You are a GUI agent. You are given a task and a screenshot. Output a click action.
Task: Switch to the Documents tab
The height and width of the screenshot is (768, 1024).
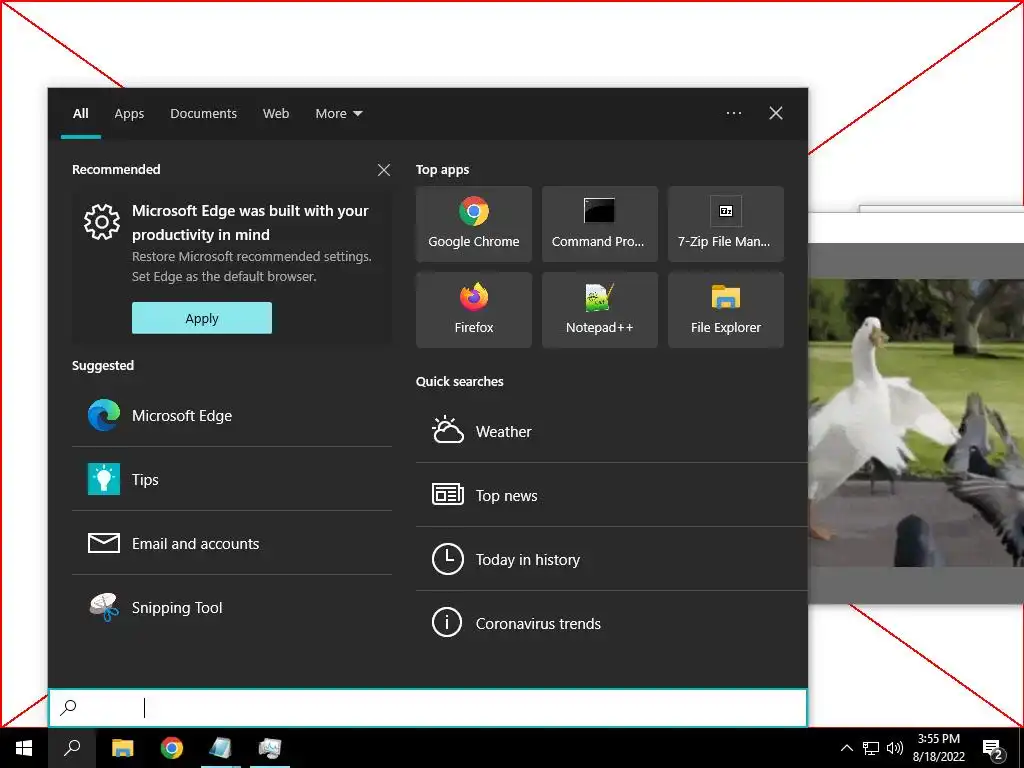tap(204, 114)
